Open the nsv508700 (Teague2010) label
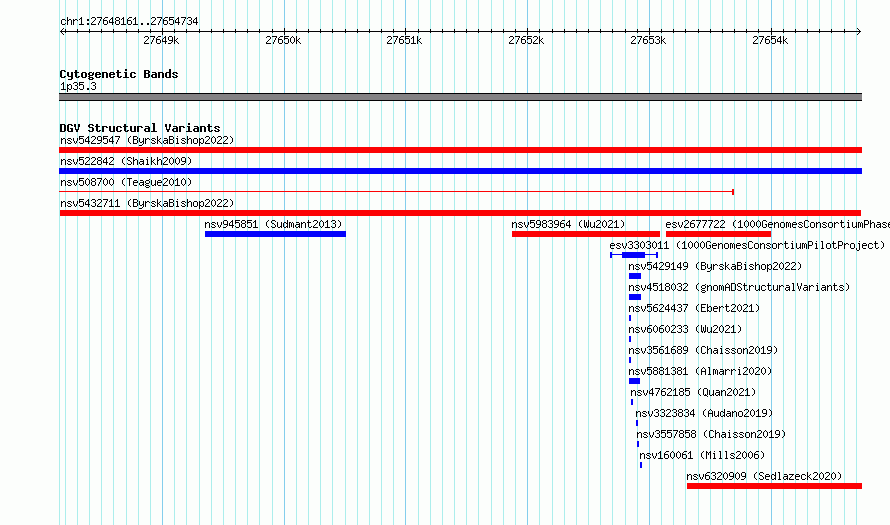890x525 pixels. [x=126, y=182]
